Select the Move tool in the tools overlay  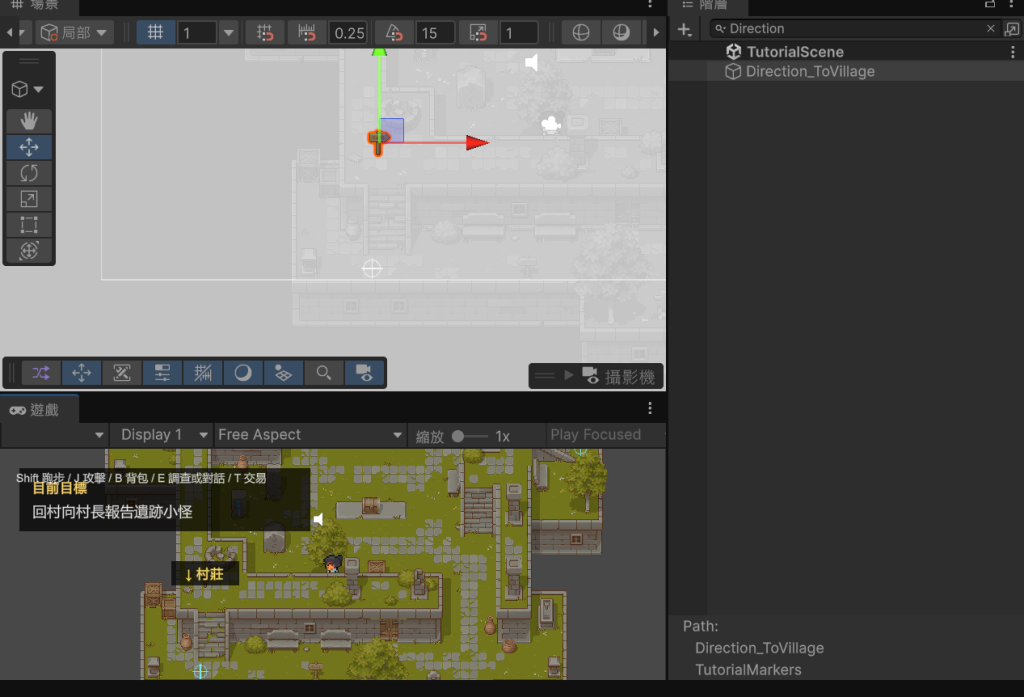tap(29, 147)
